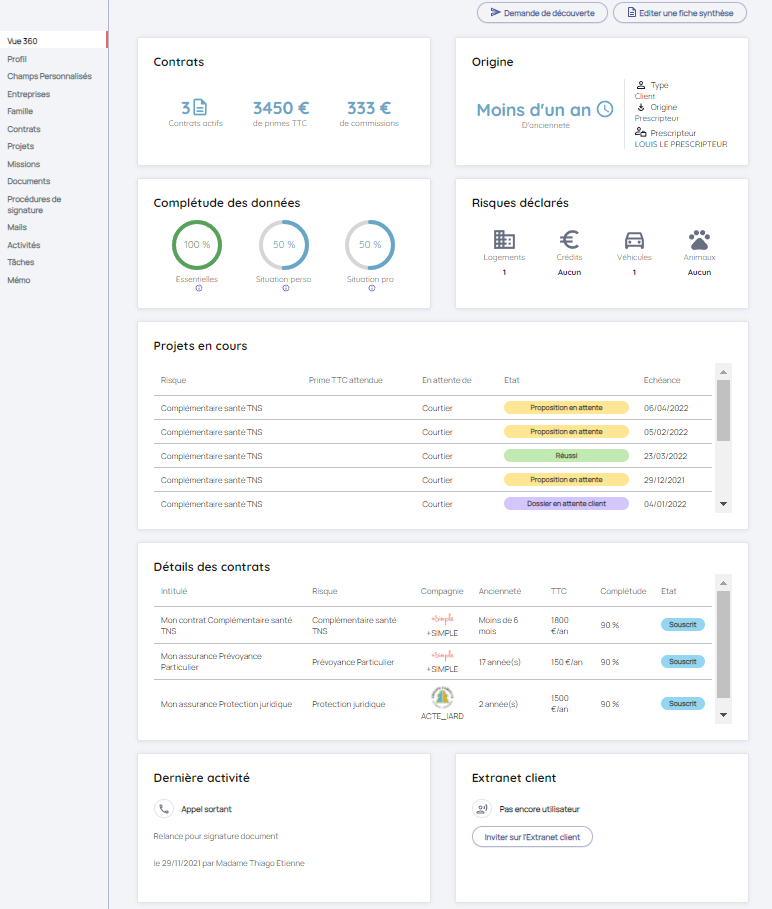Viewport: 772px width, 909px height.
Task: Click the Véhicules car icon
Action: 634,240
